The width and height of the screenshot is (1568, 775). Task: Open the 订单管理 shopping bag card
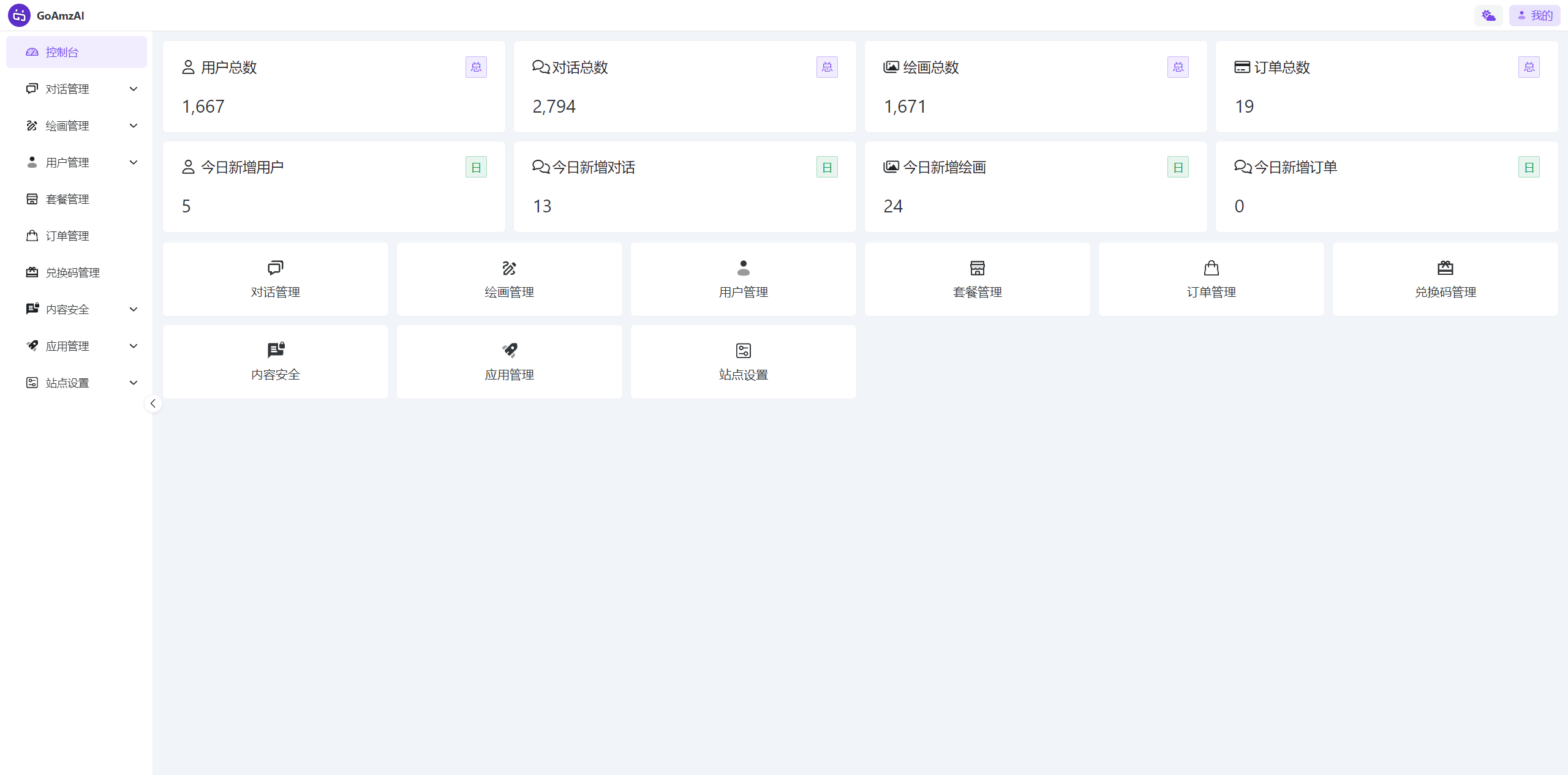tap(1211, 268)
